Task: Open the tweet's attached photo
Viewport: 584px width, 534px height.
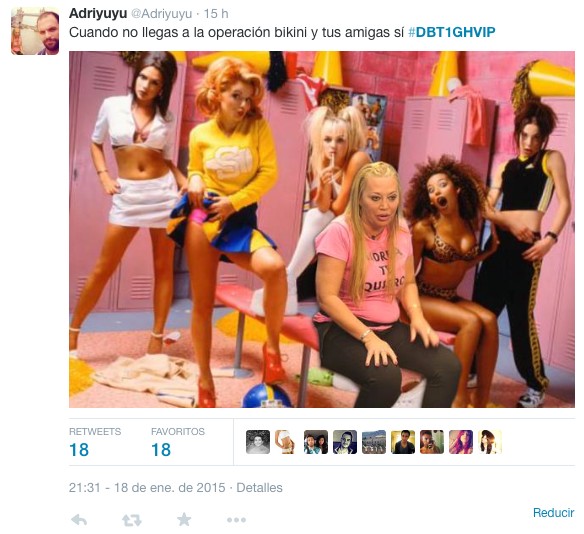Action: point(322,229)
